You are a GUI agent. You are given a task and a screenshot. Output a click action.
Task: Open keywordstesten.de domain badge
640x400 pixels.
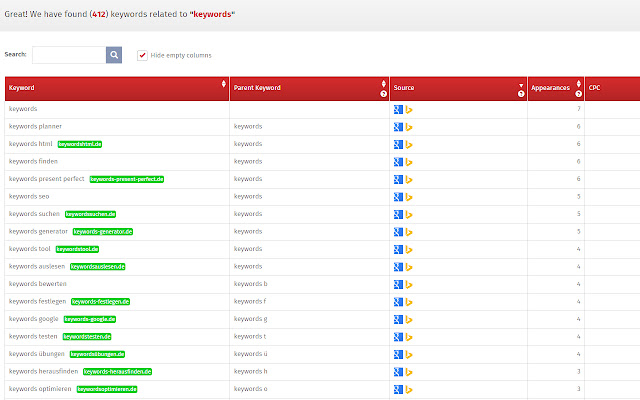pos(87,337)
